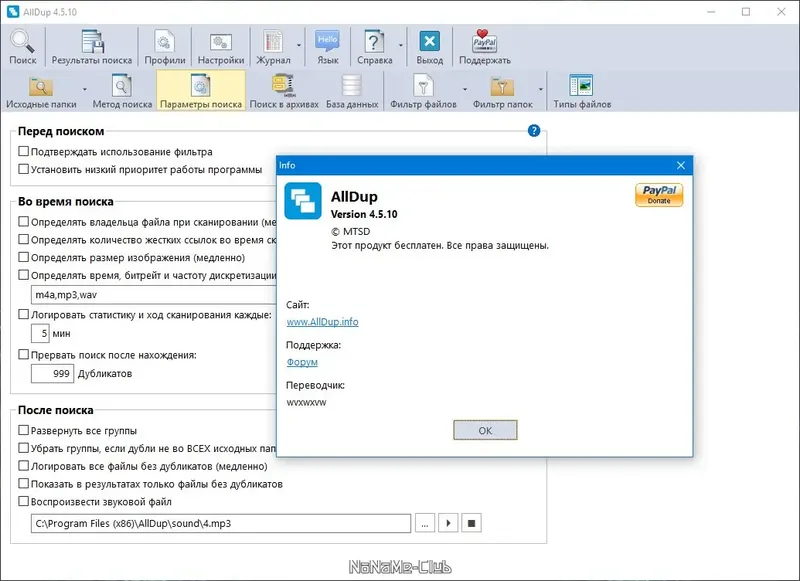This screenshot has width=800, height=581.
Task: Check Определять количество жестких ссылок
Action: point(23,239)
